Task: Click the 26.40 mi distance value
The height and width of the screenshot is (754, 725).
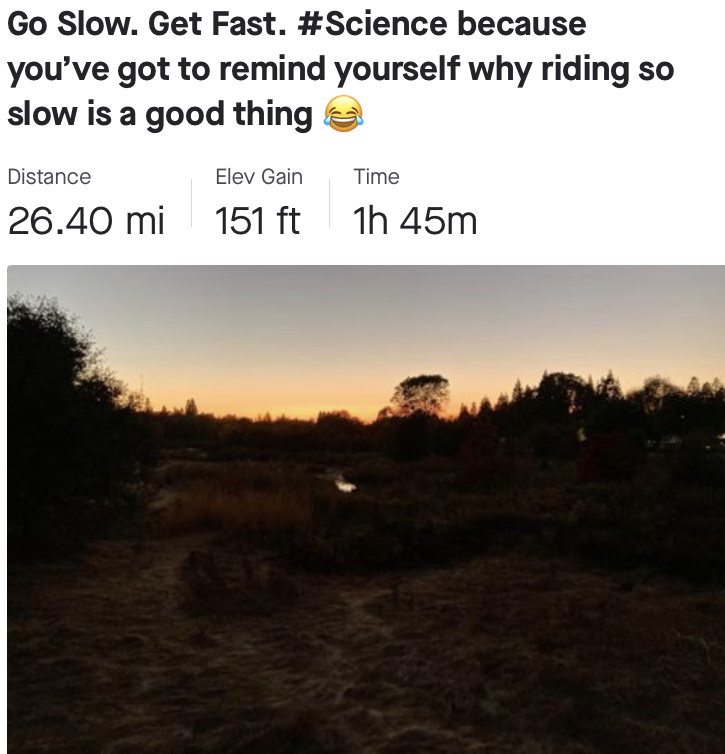Action: [86, 221]
